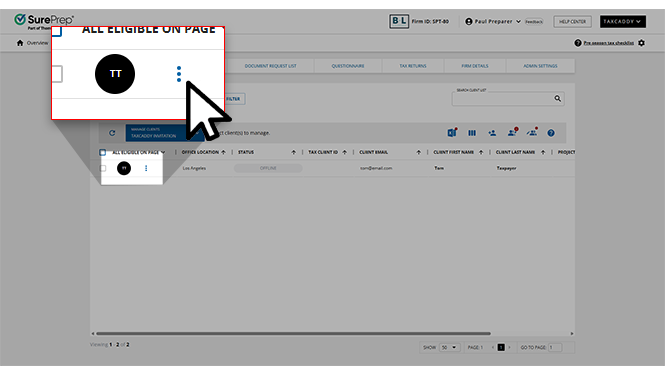The width and height of the screenshot is (665, 366).
Task: Go to next page arrow
Action: 509,347
